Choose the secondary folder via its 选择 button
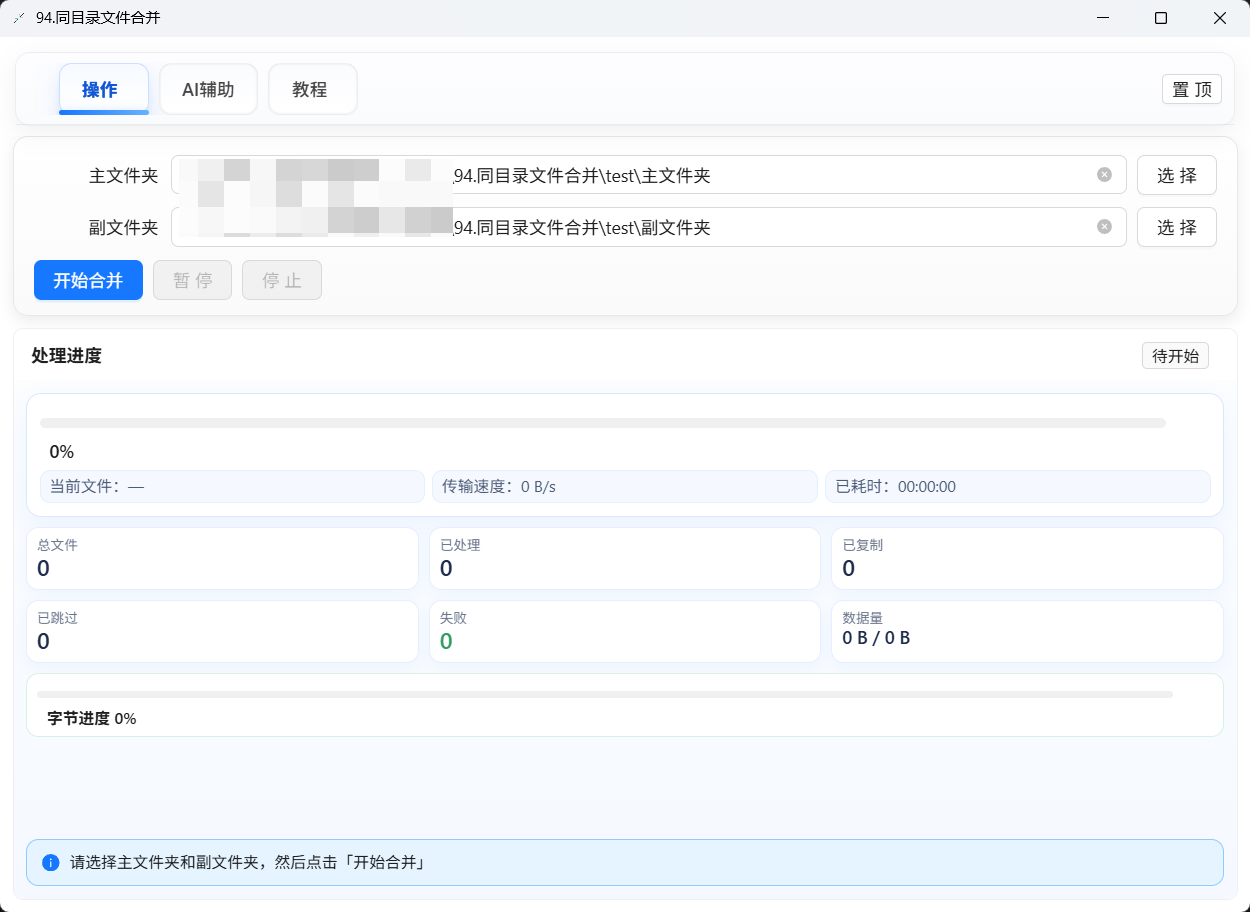The width and height of the screenshot is (1250, 912). [x=1176, y=227]
